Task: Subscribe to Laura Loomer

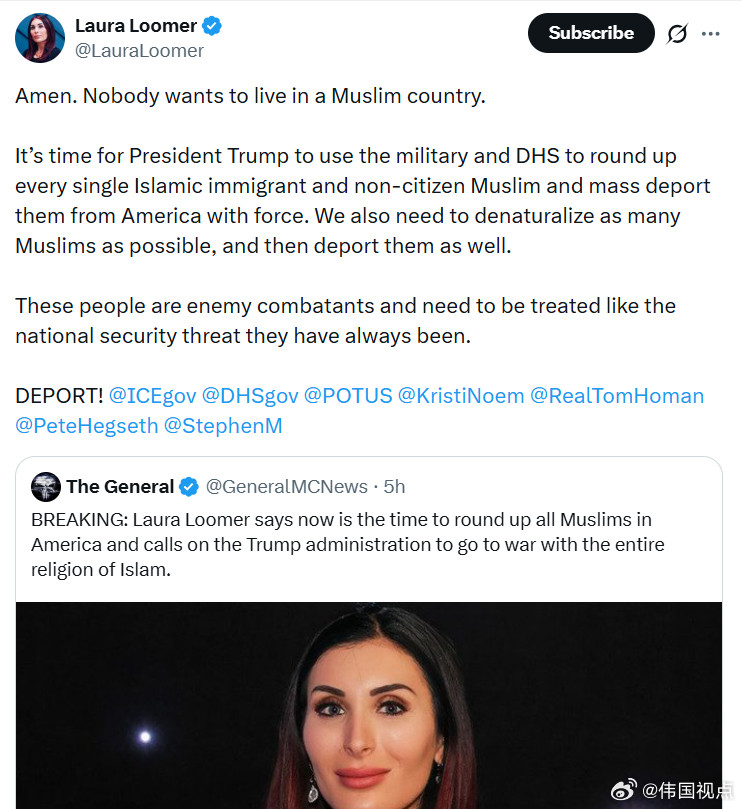Action: pos(591,33)
